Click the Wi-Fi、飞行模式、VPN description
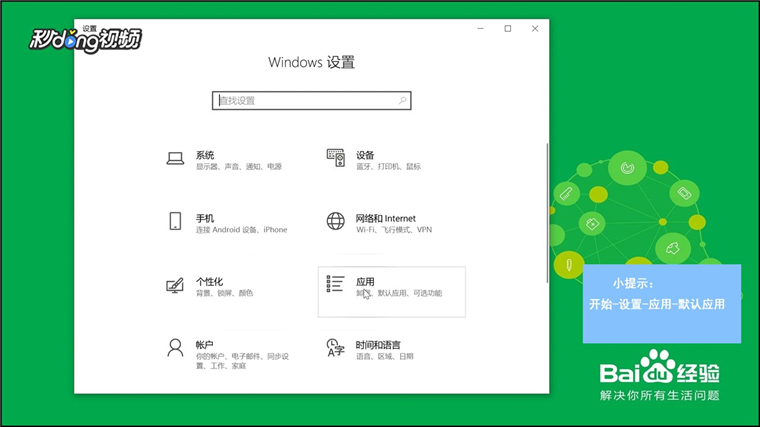760x427 pixels. (x=394, y=230)
